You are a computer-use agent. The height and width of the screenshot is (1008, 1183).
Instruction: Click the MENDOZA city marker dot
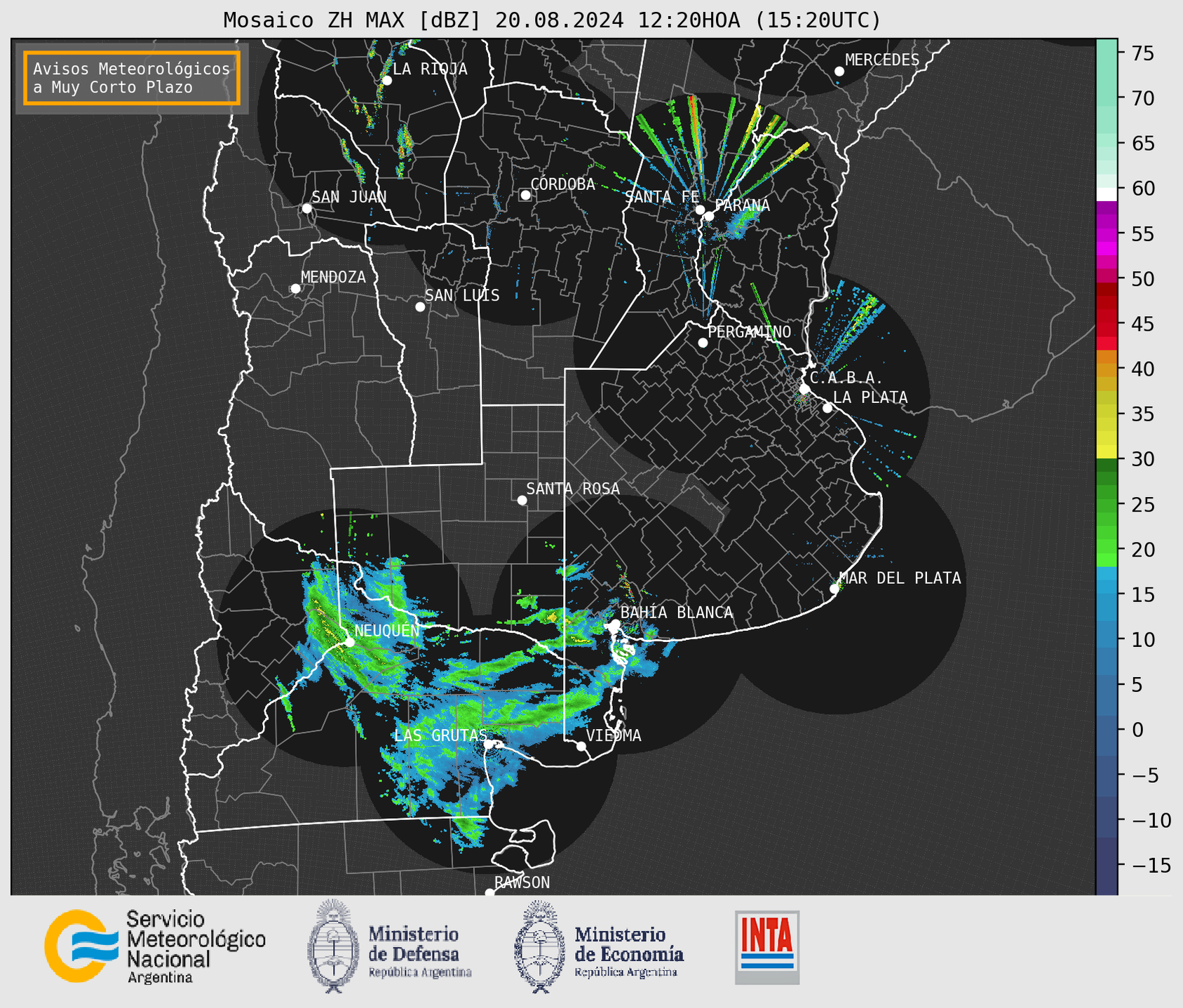point(296,289)
